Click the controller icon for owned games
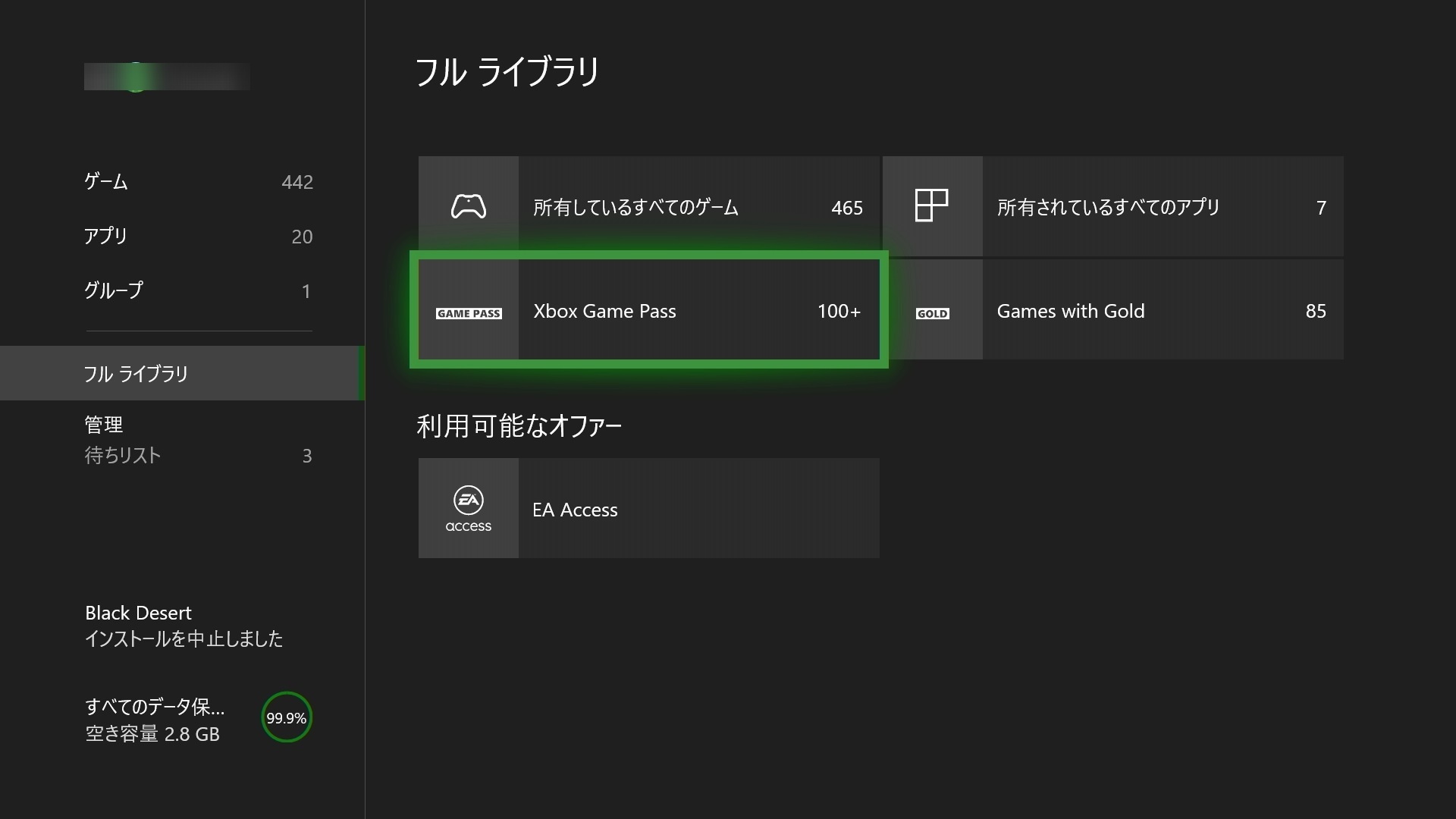The height and width of the screenshot is (819, 1456). click(x=468, y=206)
